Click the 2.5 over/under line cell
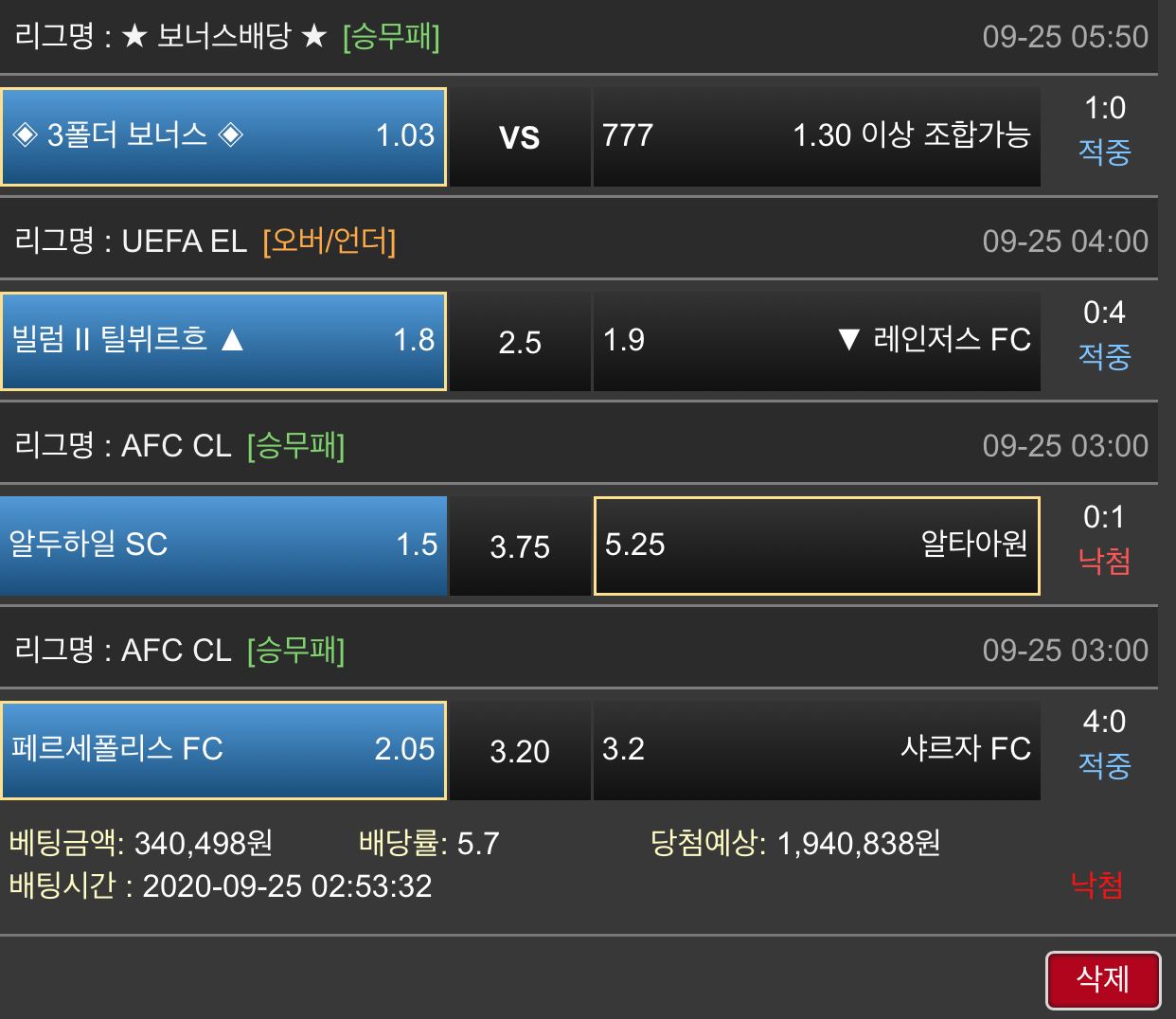This screenshot has width=1176, height=1019. pos(520,342)
